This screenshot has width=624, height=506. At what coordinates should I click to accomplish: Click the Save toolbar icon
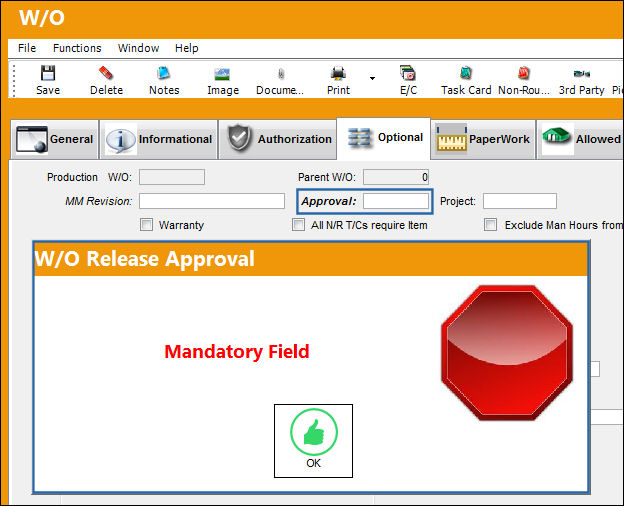click(x=48, y=80)
